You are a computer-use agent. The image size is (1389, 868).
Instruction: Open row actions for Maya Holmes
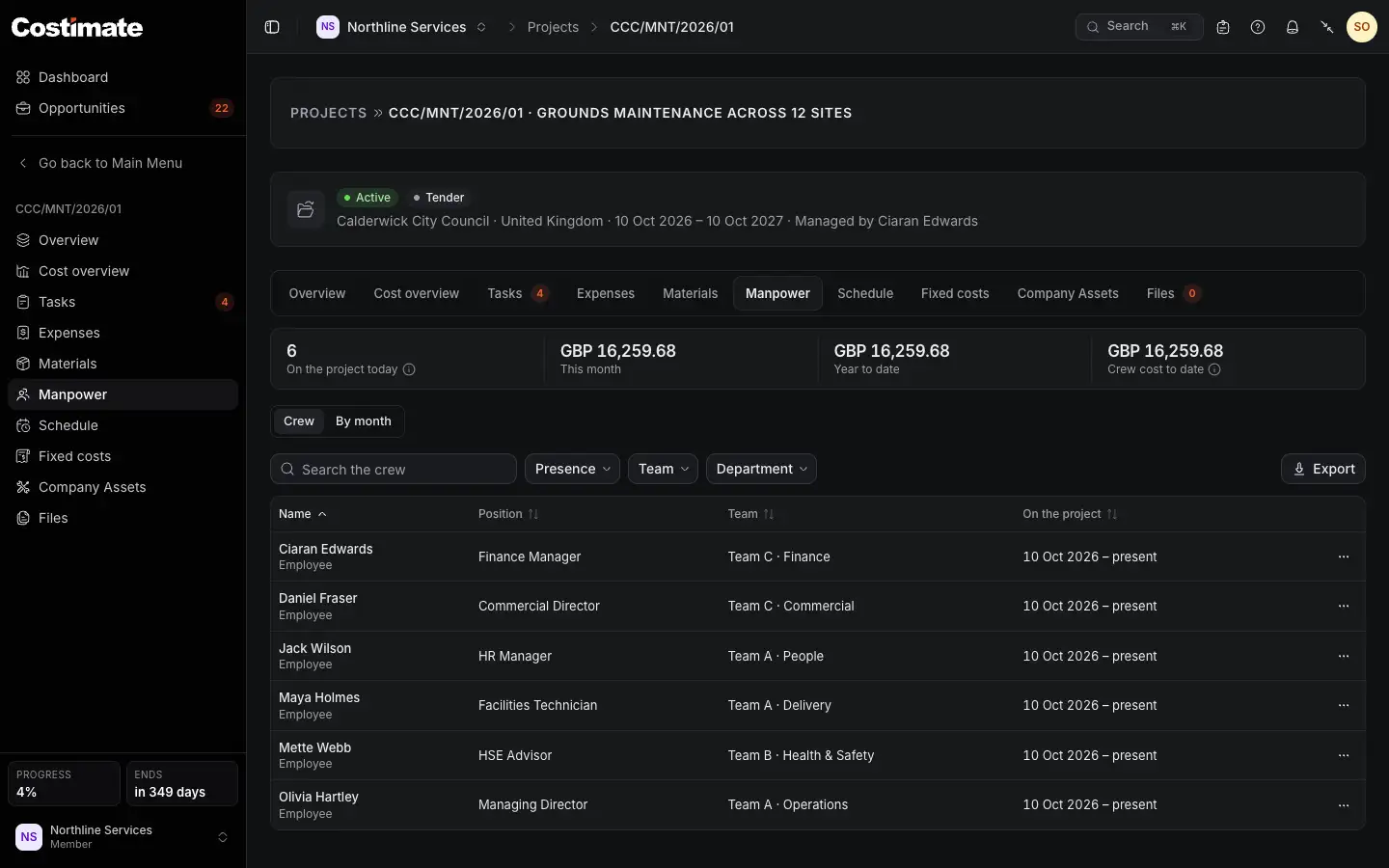[1344, 705]
